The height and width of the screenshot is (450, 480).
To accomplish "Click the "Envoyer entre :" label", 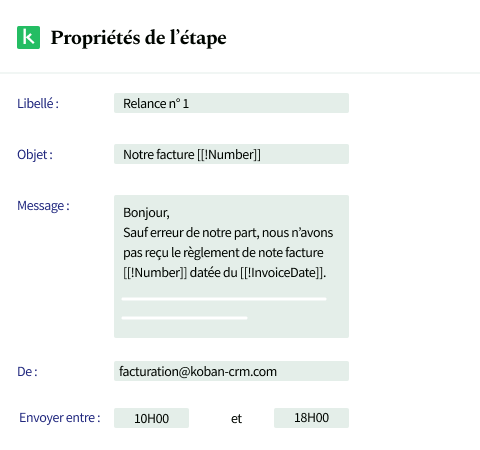I will (x=60, y=418).
